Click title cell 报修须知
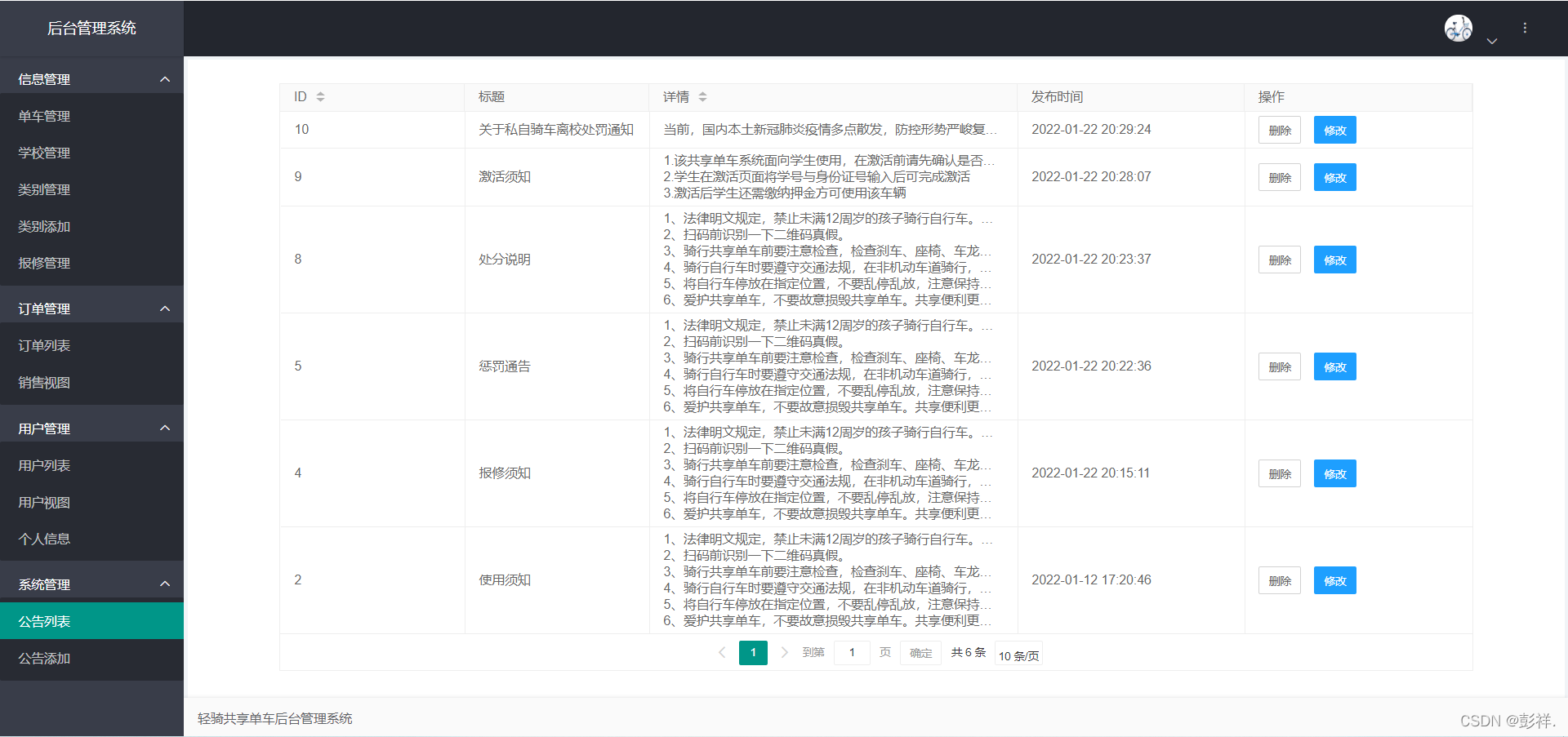 [x=505, y=473]
